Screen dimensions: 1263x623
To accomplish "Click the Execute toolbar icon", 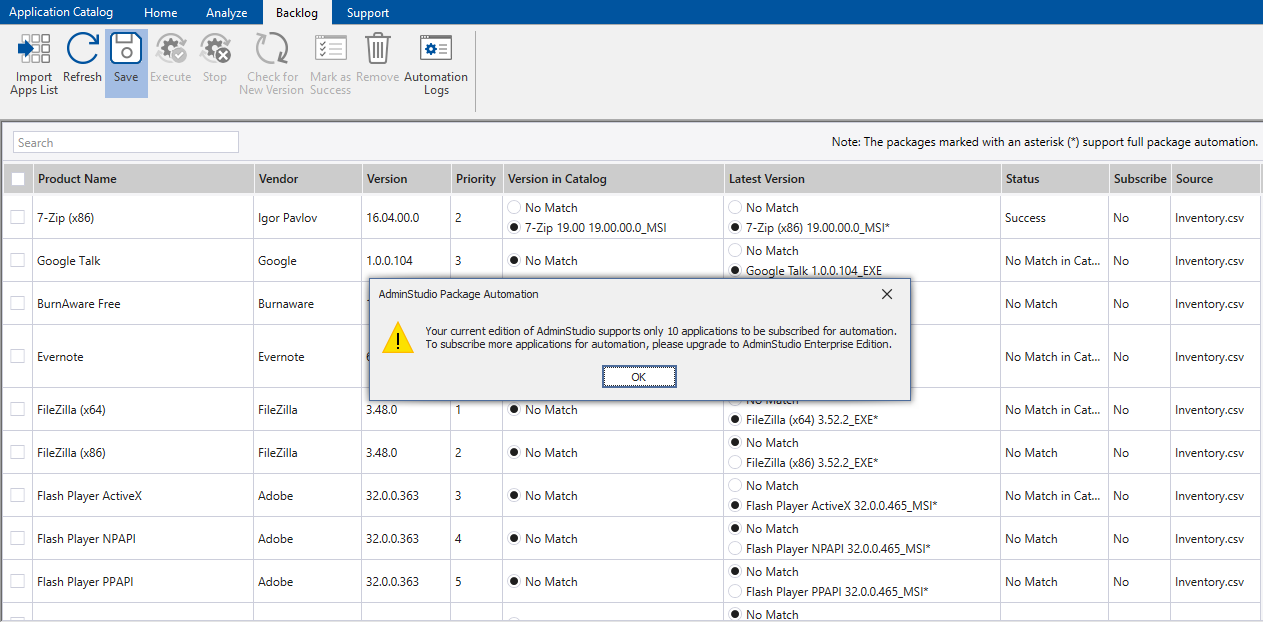I will click(171, 49).
